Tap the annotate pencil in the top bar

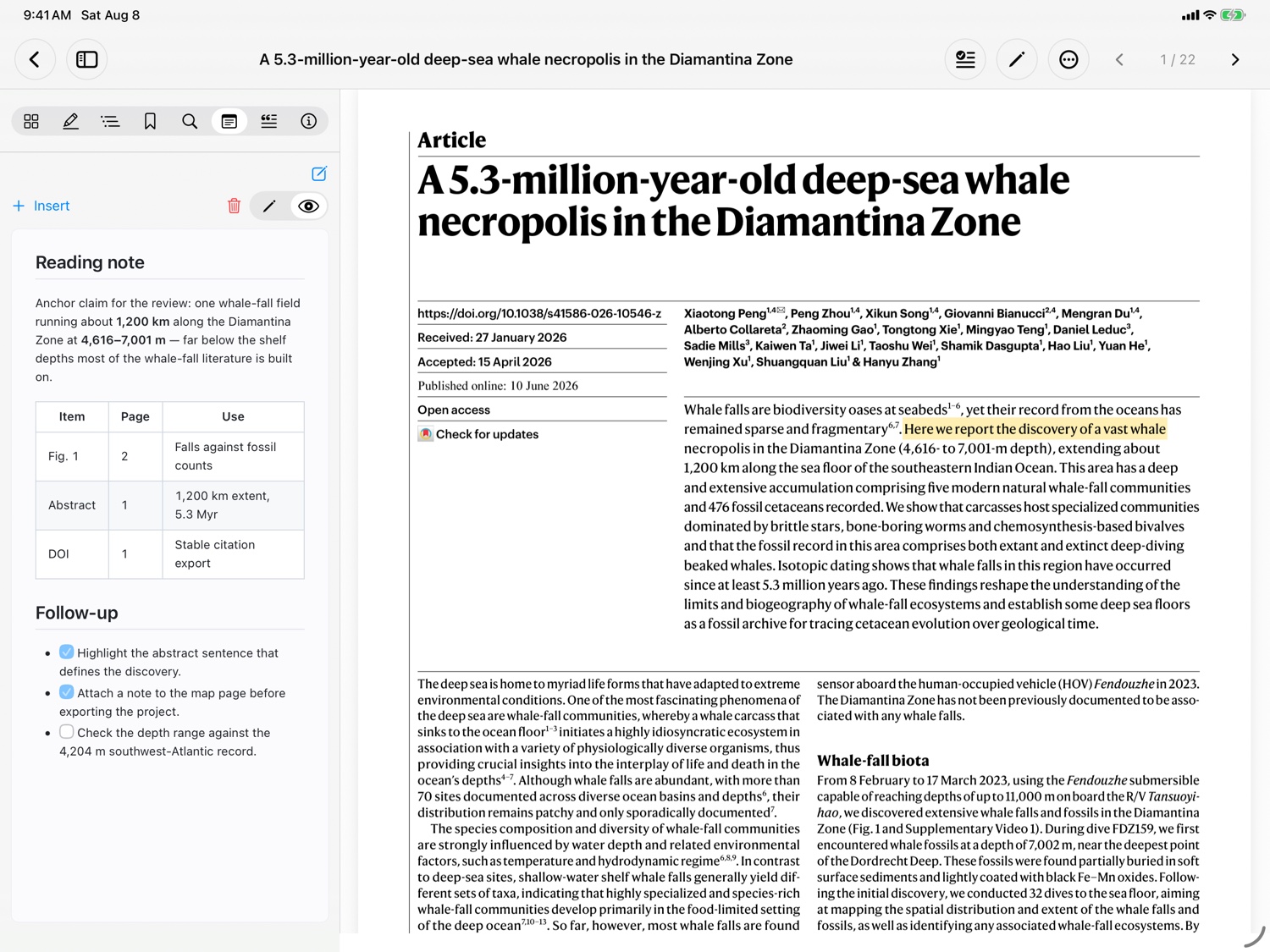[1017, 59]
